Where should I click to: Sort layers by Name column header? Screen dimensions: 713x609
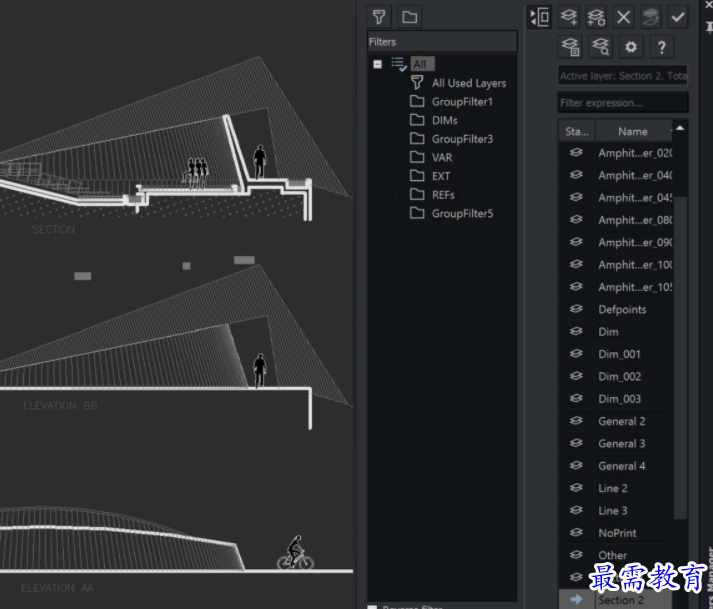click(x=633, y=132)
